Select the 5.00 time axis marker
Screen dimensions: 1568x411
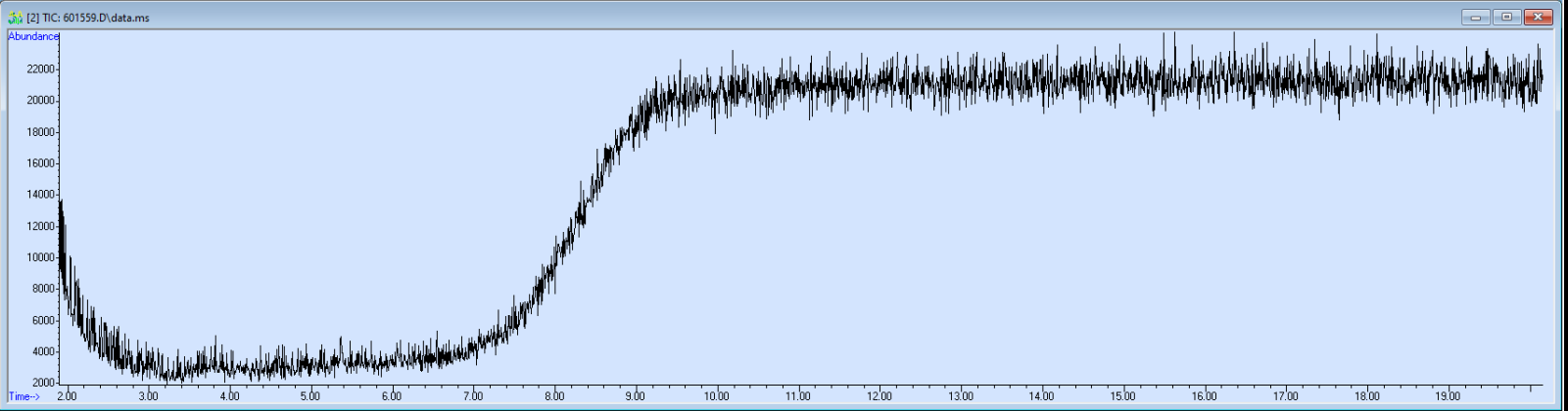coord(310,396)
